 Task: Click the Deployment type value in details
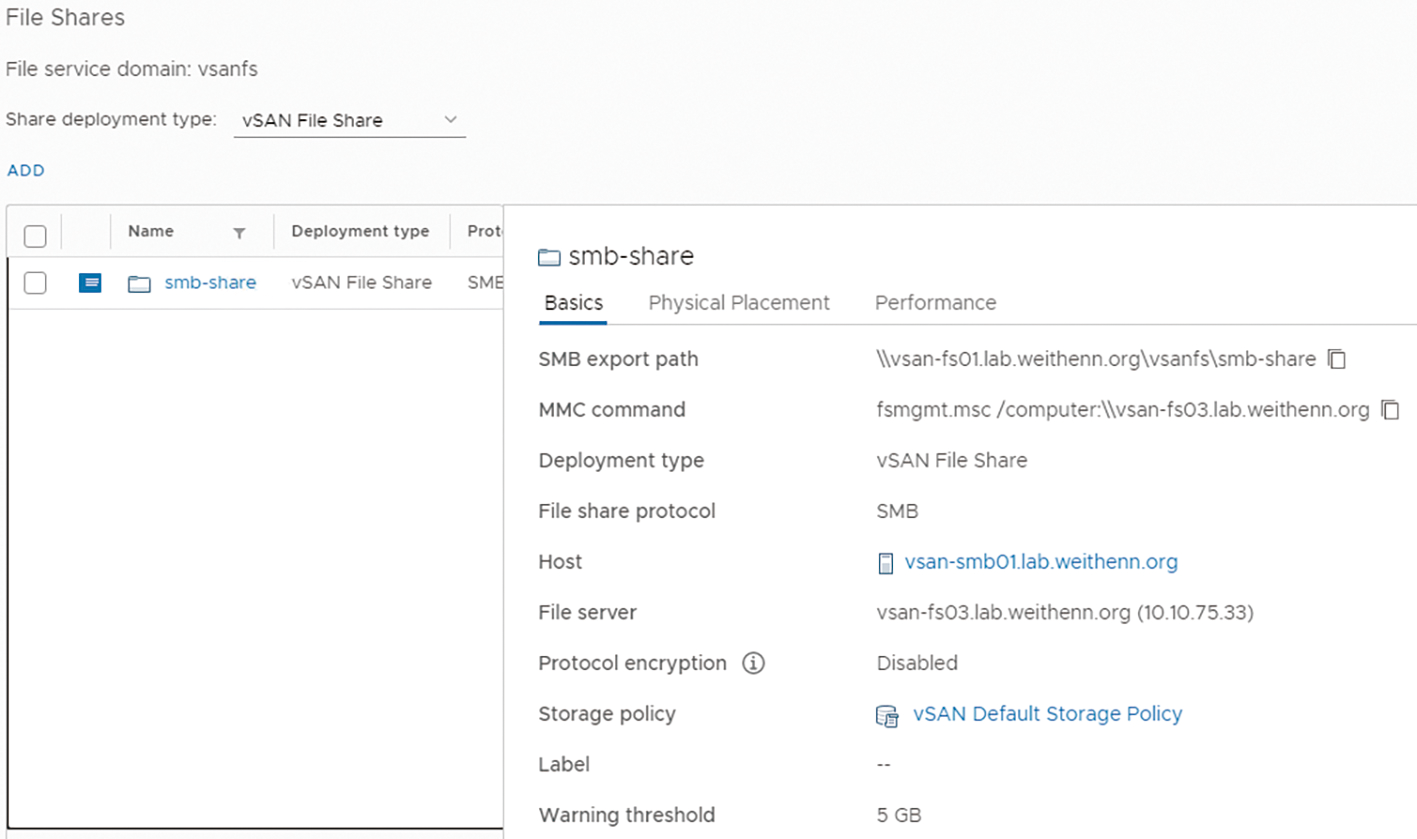tap(952, 461)
